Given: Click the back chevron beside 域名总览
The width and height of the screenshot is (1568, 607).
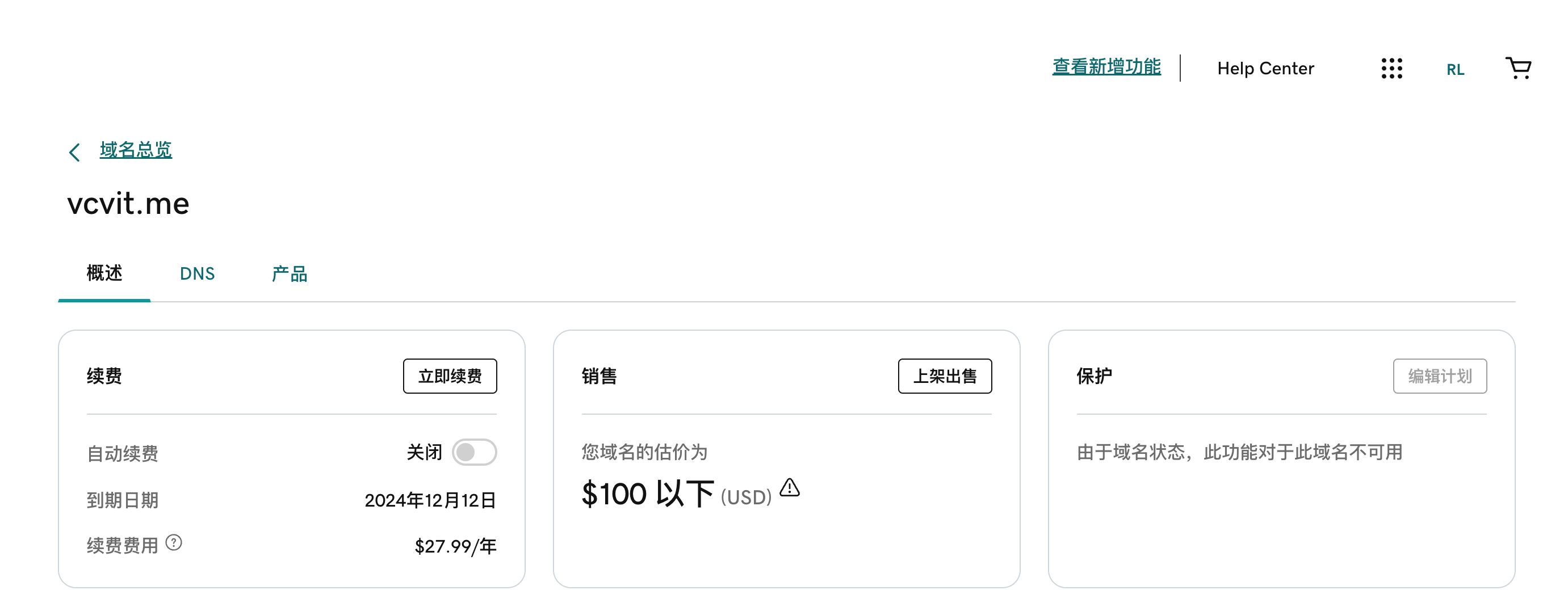Looking at the screenshot, I should click(x=74, y=151).
